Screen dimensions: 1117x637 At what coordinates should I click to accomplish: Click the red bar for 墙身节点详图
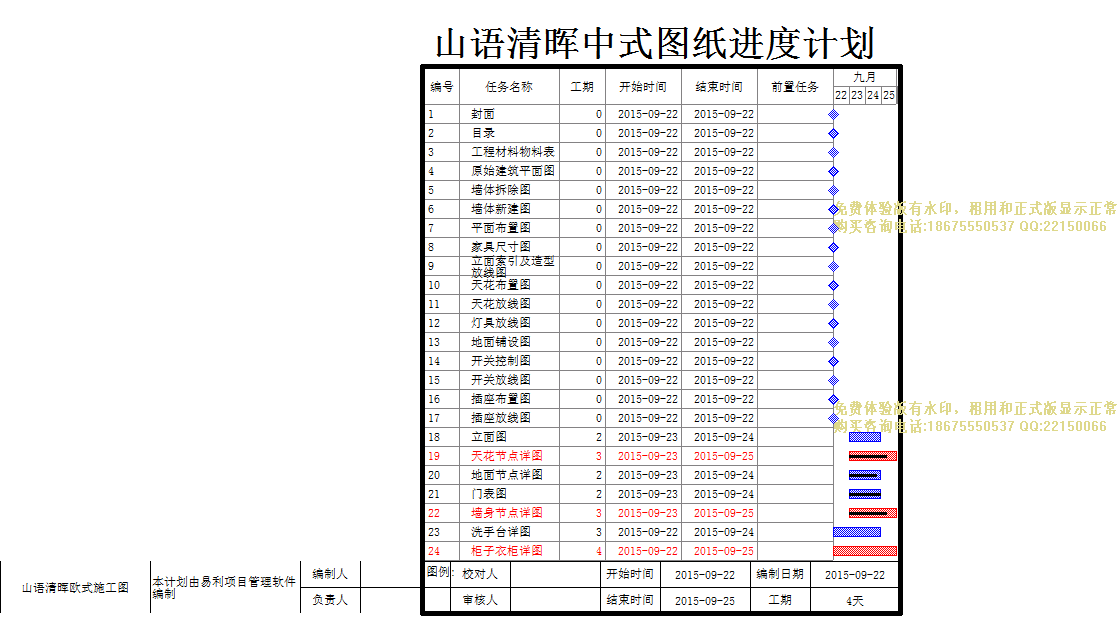click(873, 513)
